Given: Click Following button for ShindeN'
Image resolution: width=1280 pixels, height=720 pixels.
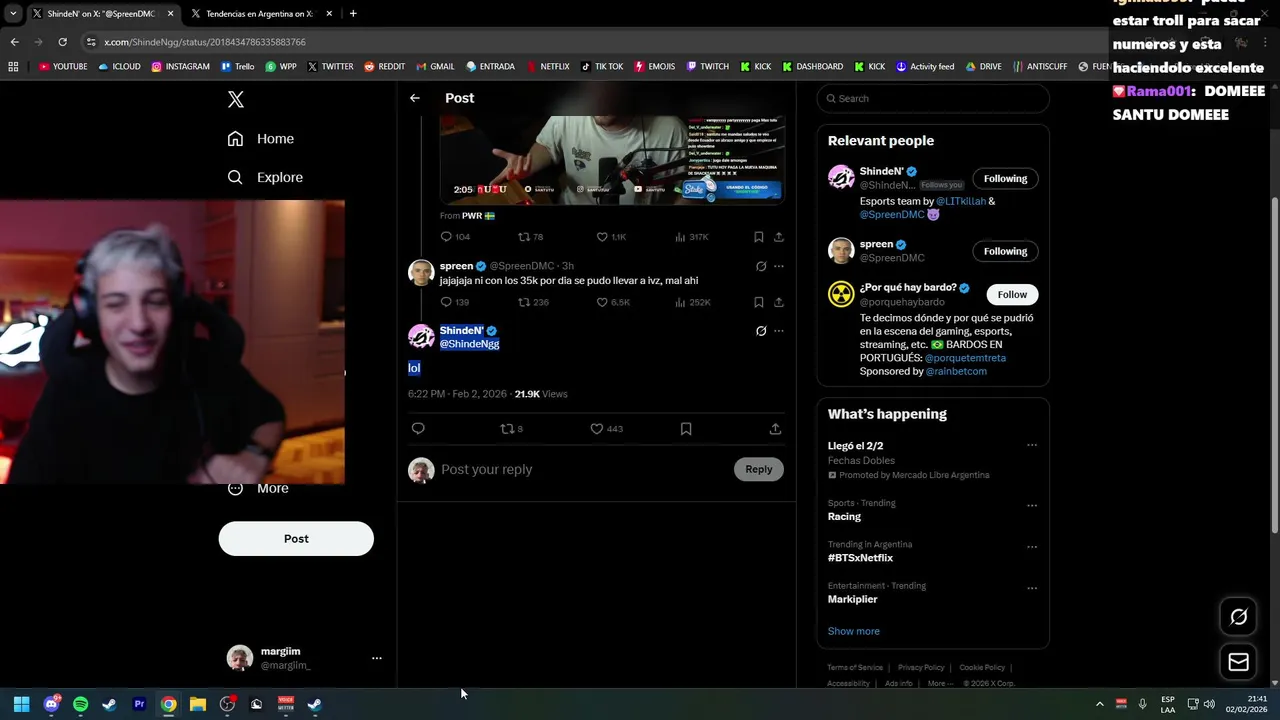Looking at the screenshot, I should tap(1005, 179).
